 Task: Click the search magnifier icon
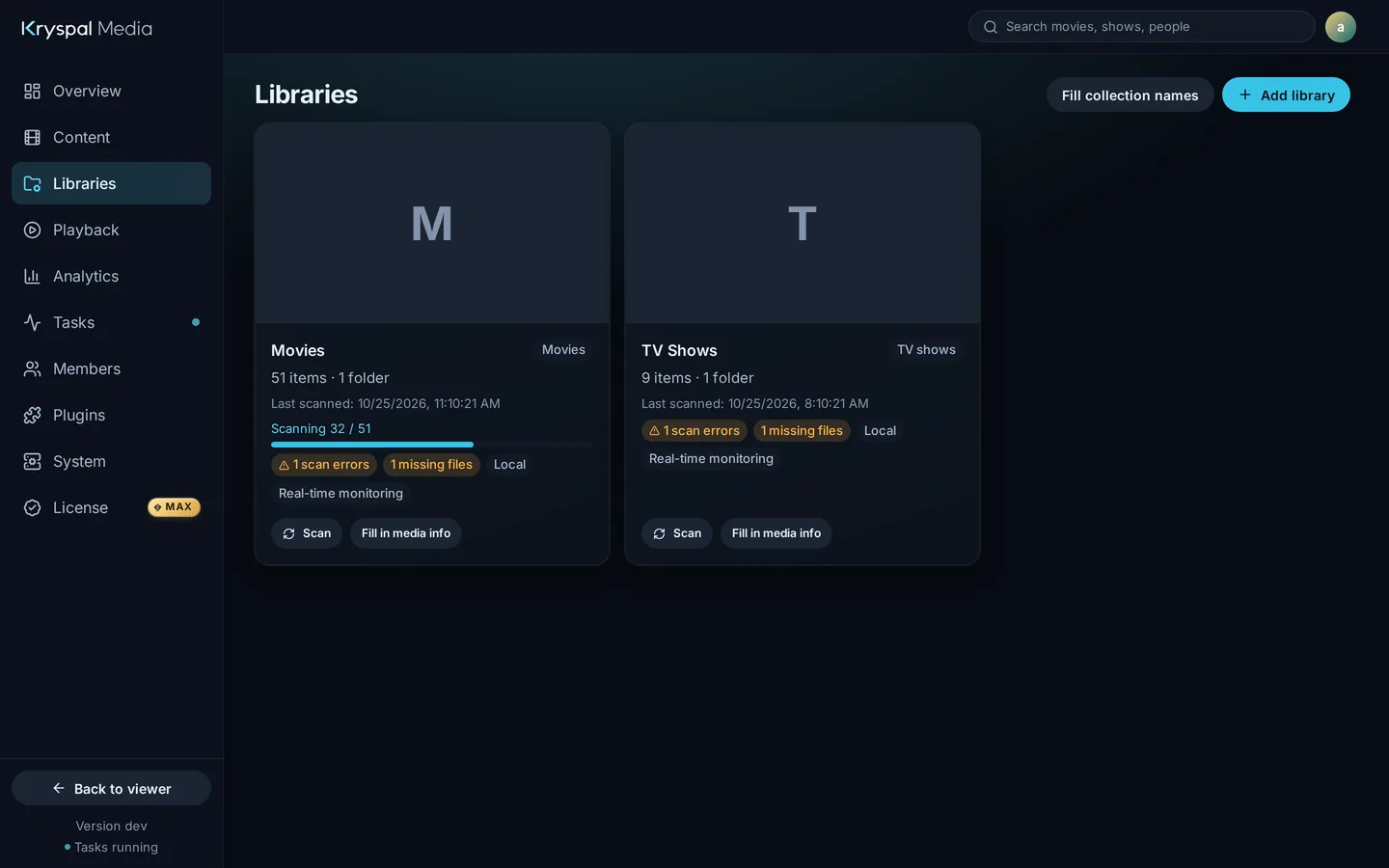click(990, 27)
